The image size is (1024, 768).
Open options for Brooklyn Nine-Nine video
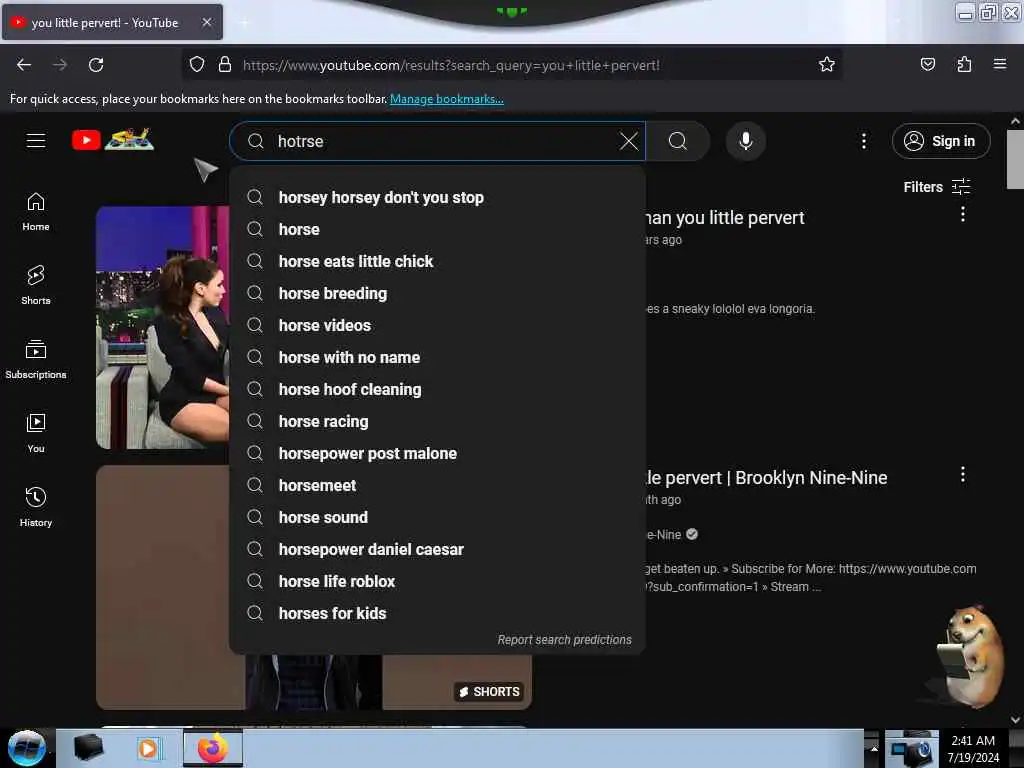point(962,475)
